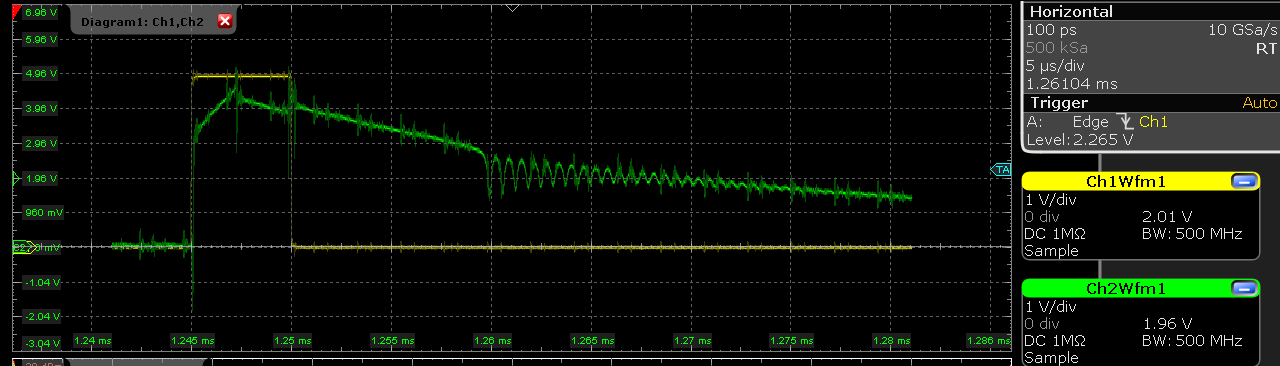
Task: Minimize the Ch1Wfm1 signal panel
Action: pos(1244,181)
